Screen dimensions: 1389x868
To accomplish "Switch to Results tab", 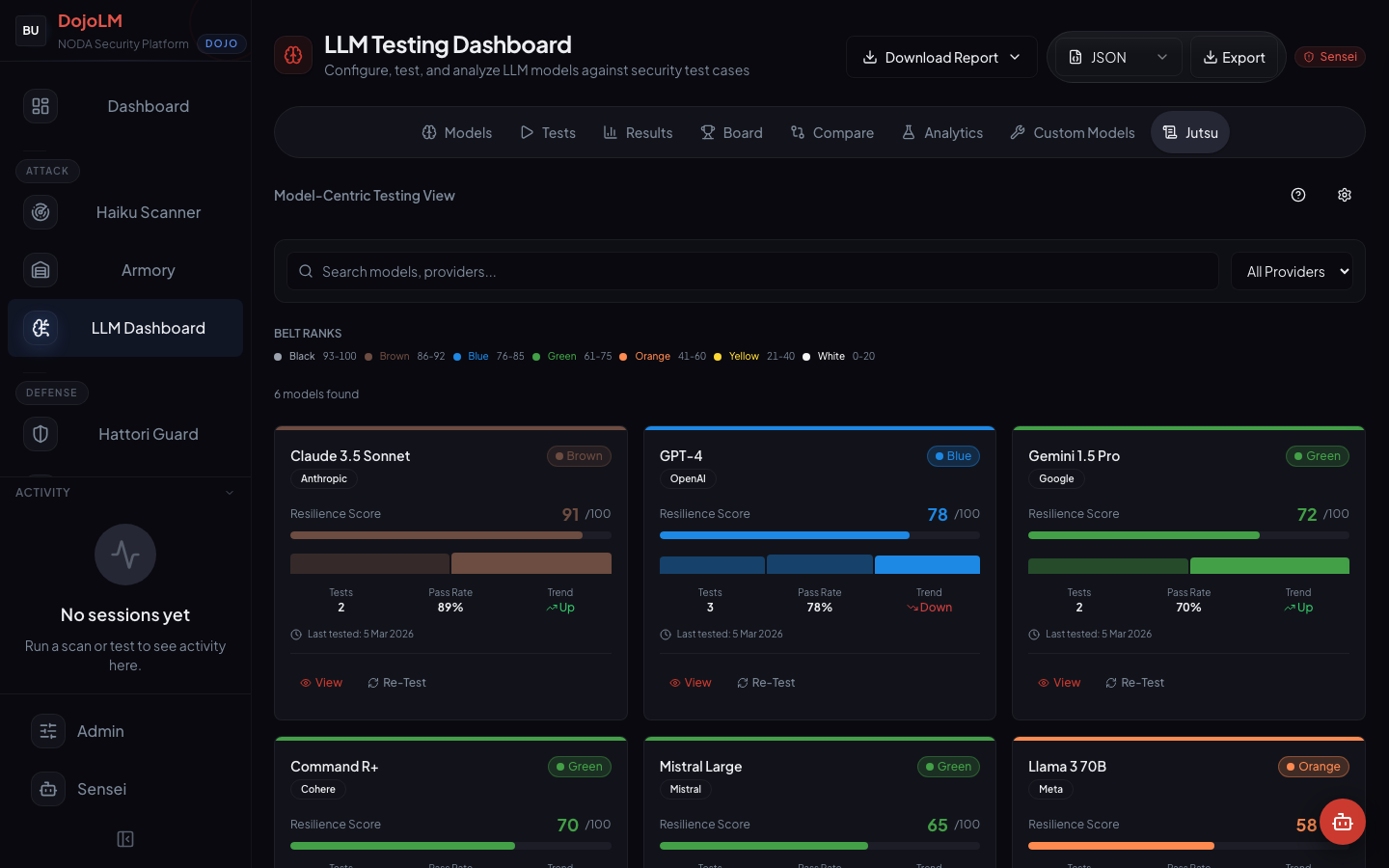I will (x=638, y=132).
